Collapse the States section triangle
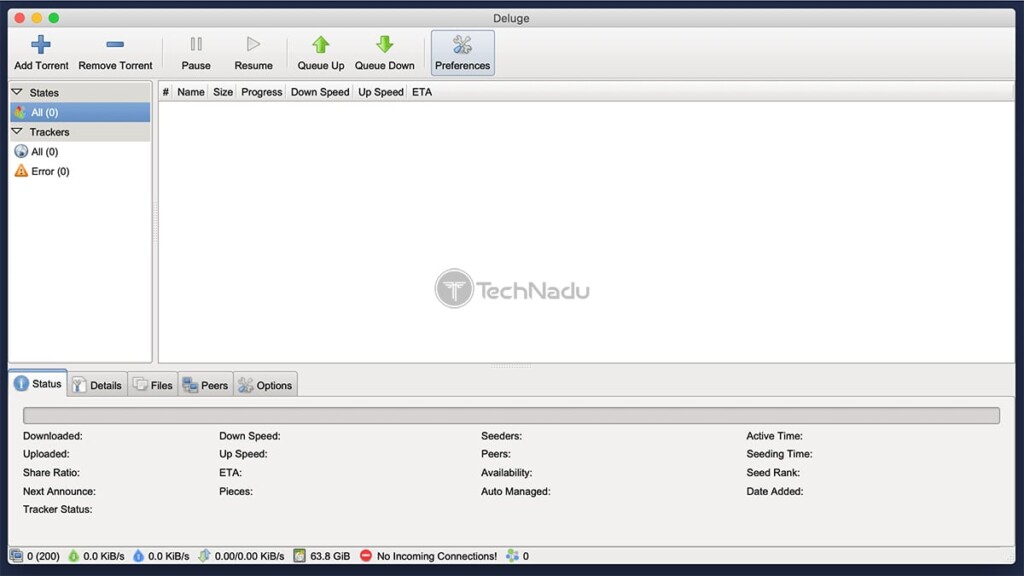Viewport: 1024px width, 576px height. coord(18,92)
